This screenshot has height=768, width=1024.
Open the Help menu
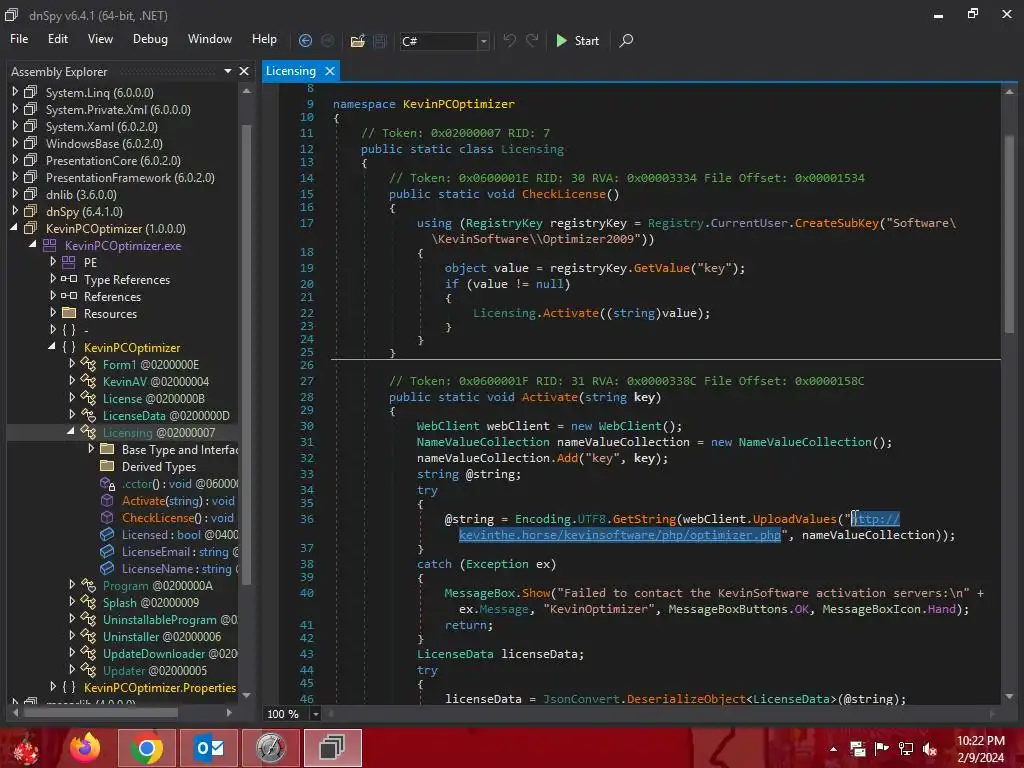[x=264, y=39]
